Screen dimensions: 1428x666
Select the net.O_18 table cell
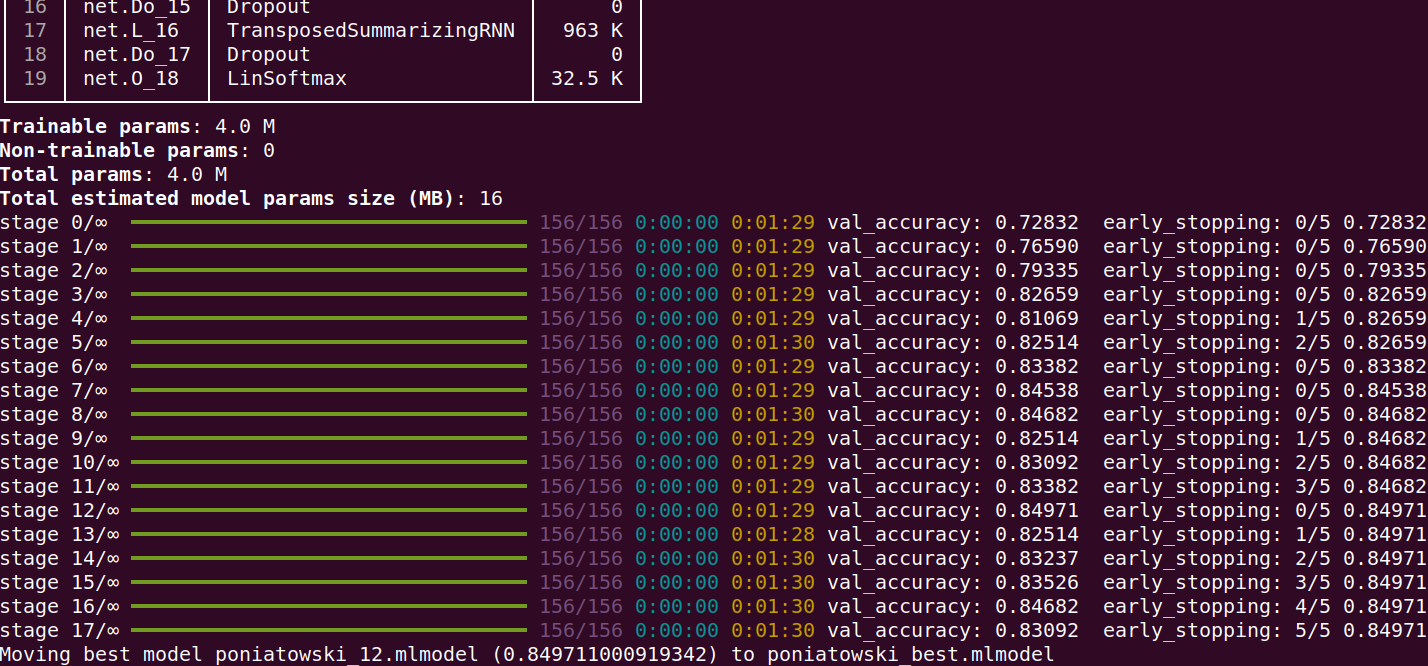131,78
